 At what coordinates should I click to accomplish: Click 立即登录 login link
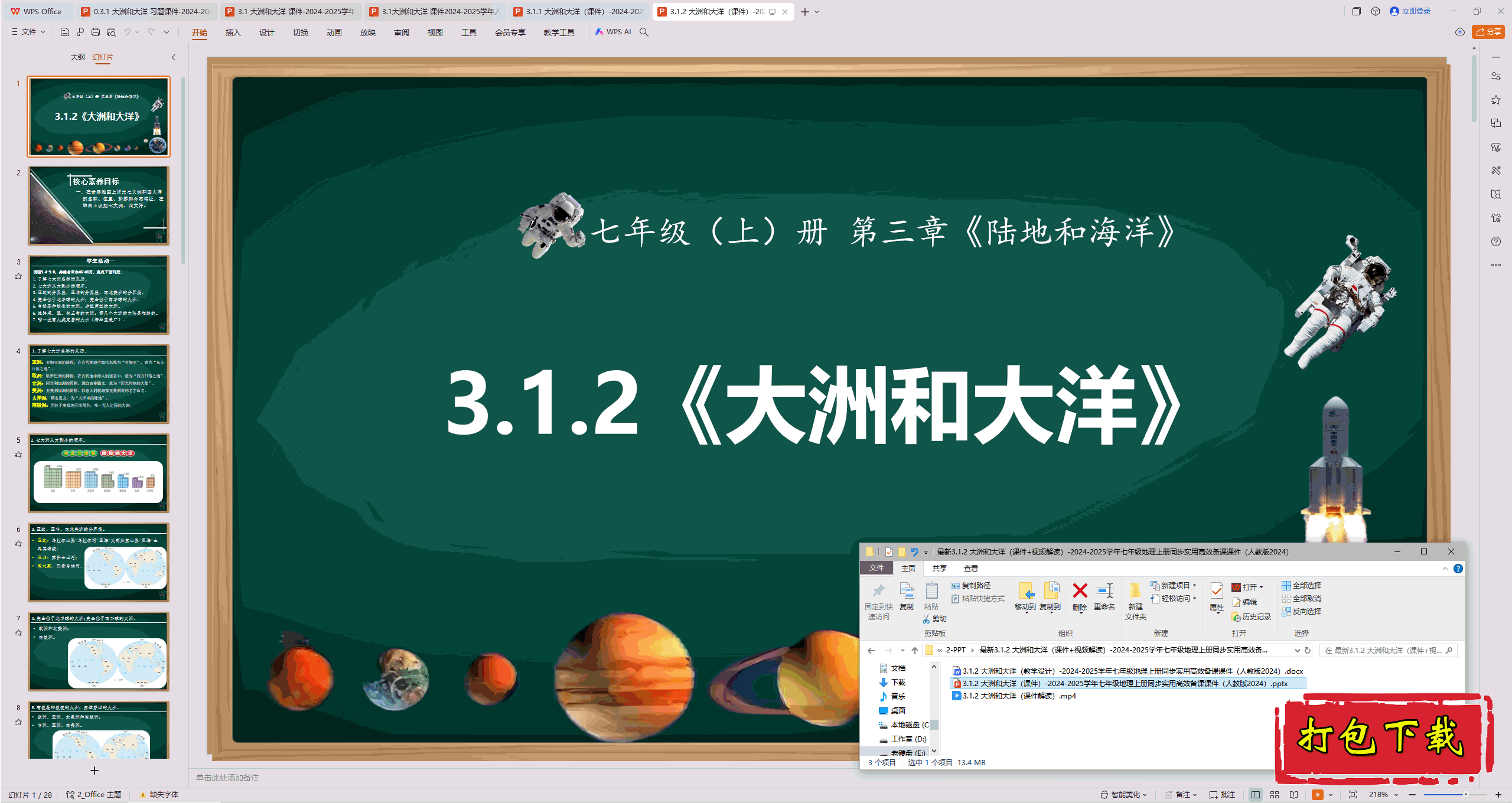1411,11
